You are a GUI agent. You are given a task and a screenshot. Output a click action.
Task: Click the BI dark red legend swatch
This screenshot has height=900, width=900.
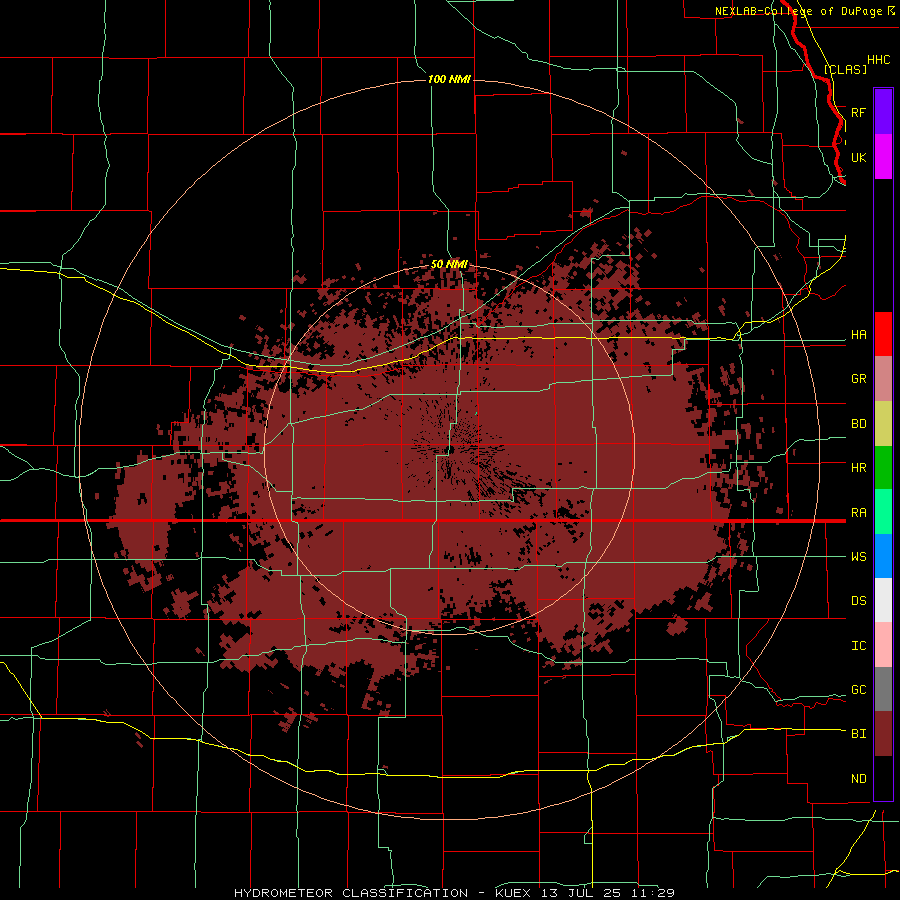[883, 734]
